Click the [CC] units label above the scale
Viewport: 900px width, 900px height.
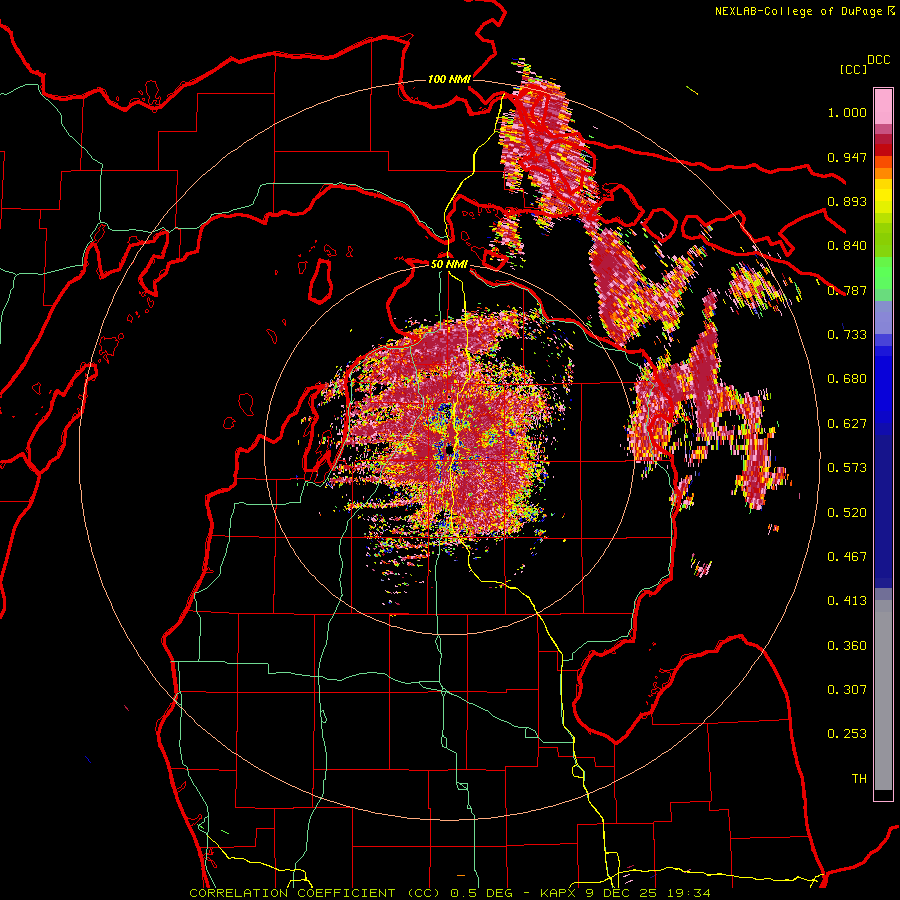[x=853, y=69]
